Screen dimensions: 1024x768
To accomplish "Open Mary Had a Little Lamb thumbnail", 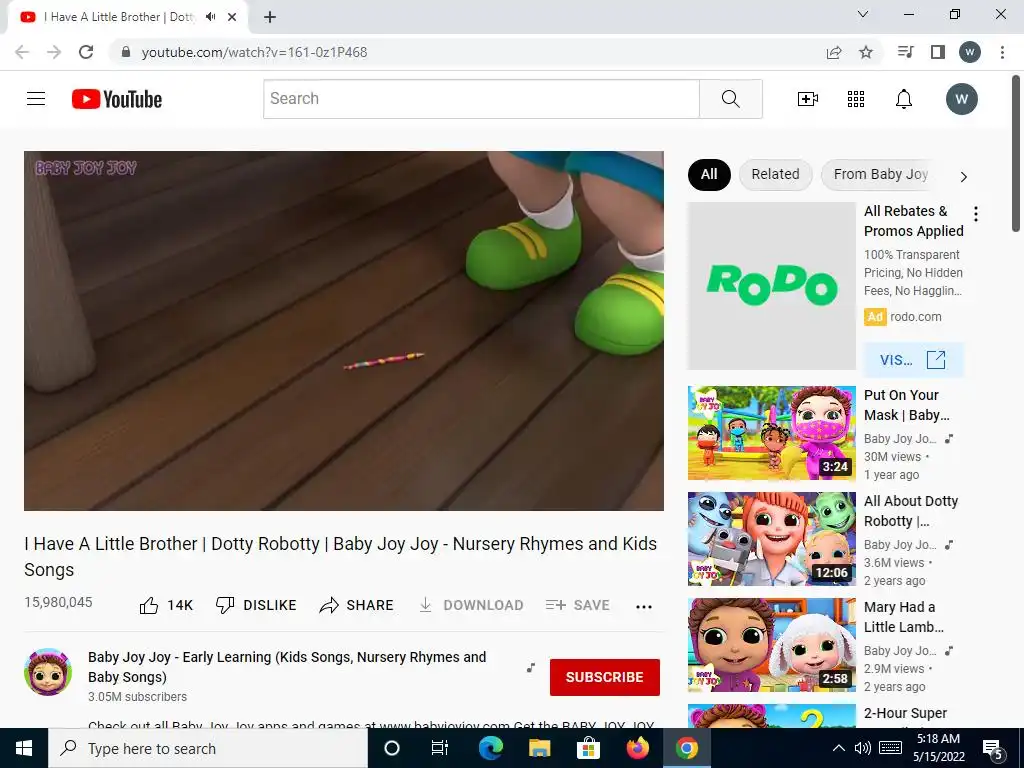I will (771, 645).
